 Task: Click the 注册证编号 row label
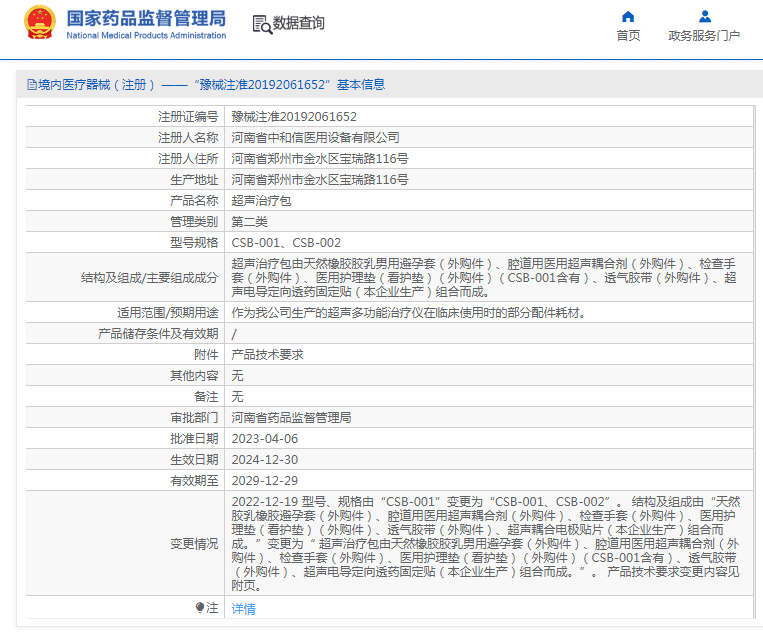tap(188, 117)
